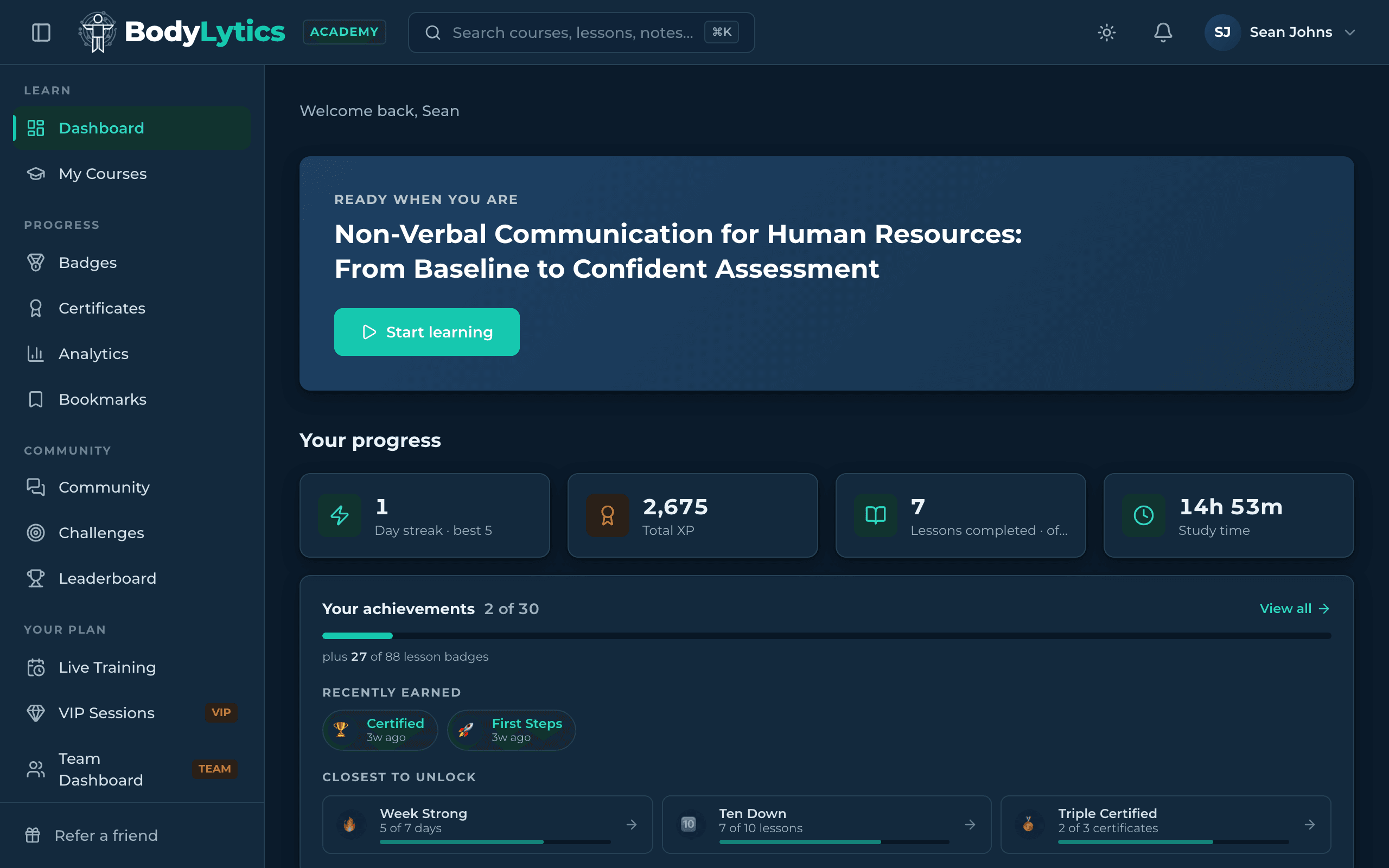Open Certificates page

pos(131,308)
